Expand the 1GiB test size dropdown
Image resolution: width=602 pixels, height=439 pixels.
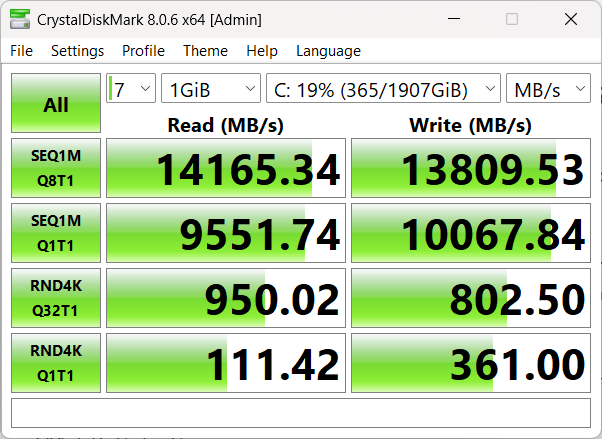point(211,88)
